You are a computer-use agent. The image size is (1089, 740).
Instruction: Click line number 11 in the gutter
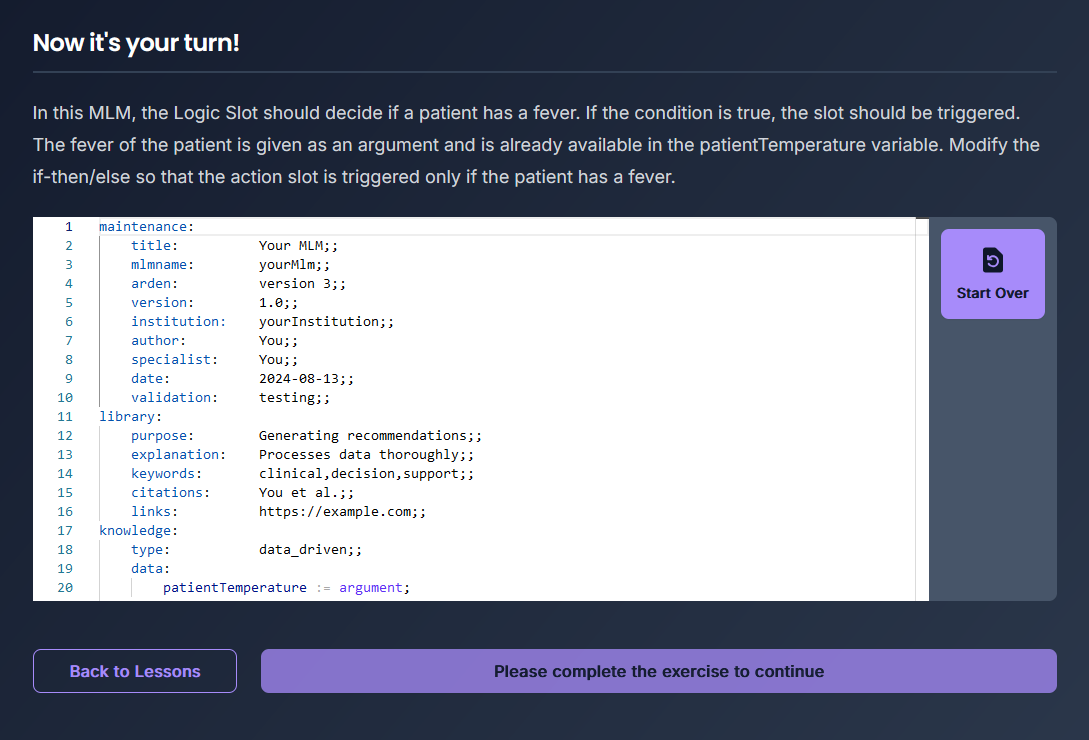pyautogui.click(x=65, y=416)
